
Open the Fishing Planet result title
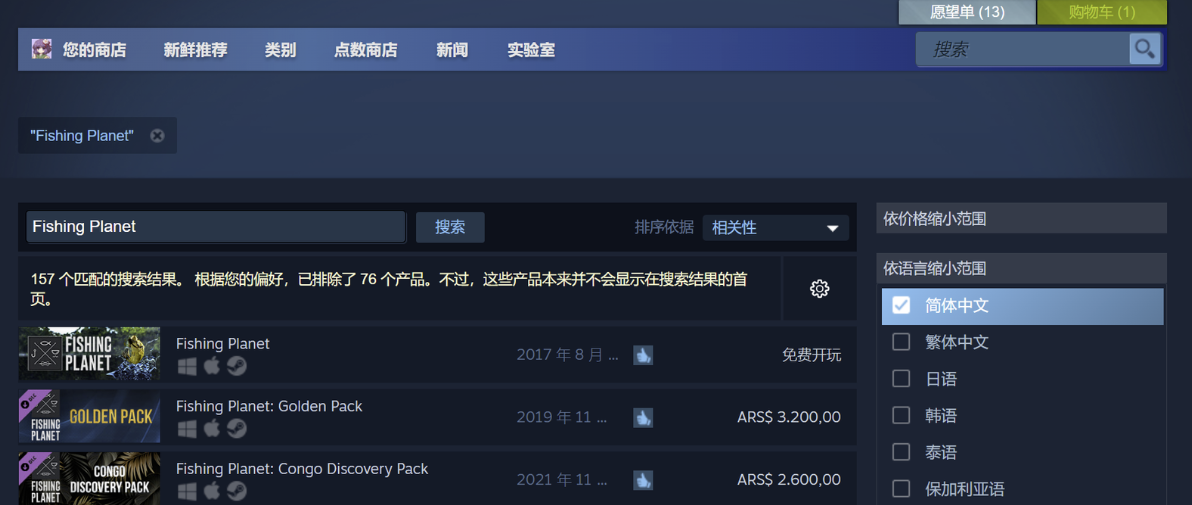point(223,344)
